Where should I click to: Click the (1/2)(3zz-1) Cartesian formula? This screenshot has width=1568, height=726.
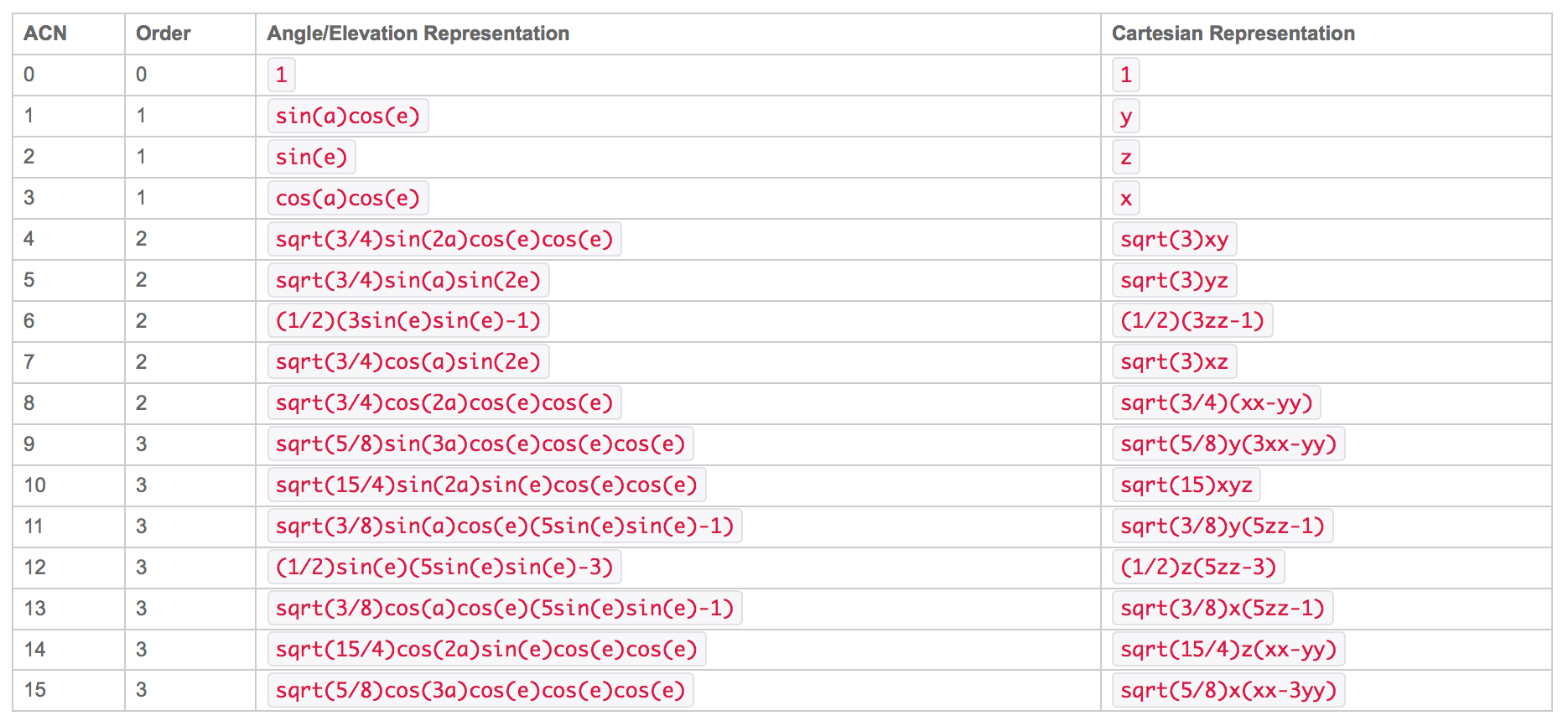[1192, 320]
